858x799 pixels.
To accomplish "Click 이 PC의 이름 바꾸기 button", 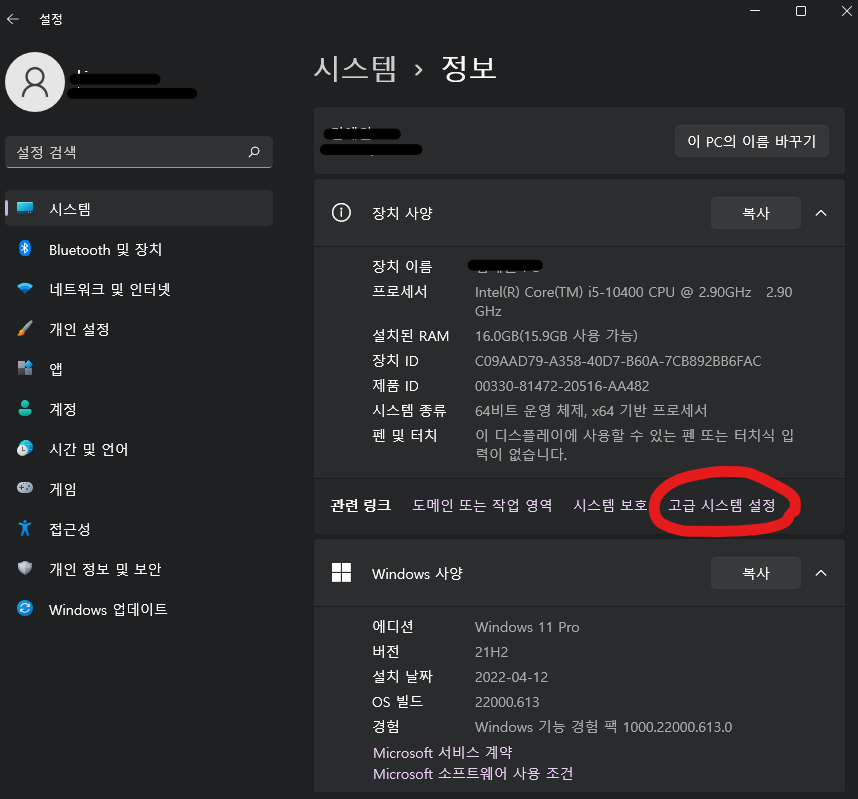I will pos(751,141).
